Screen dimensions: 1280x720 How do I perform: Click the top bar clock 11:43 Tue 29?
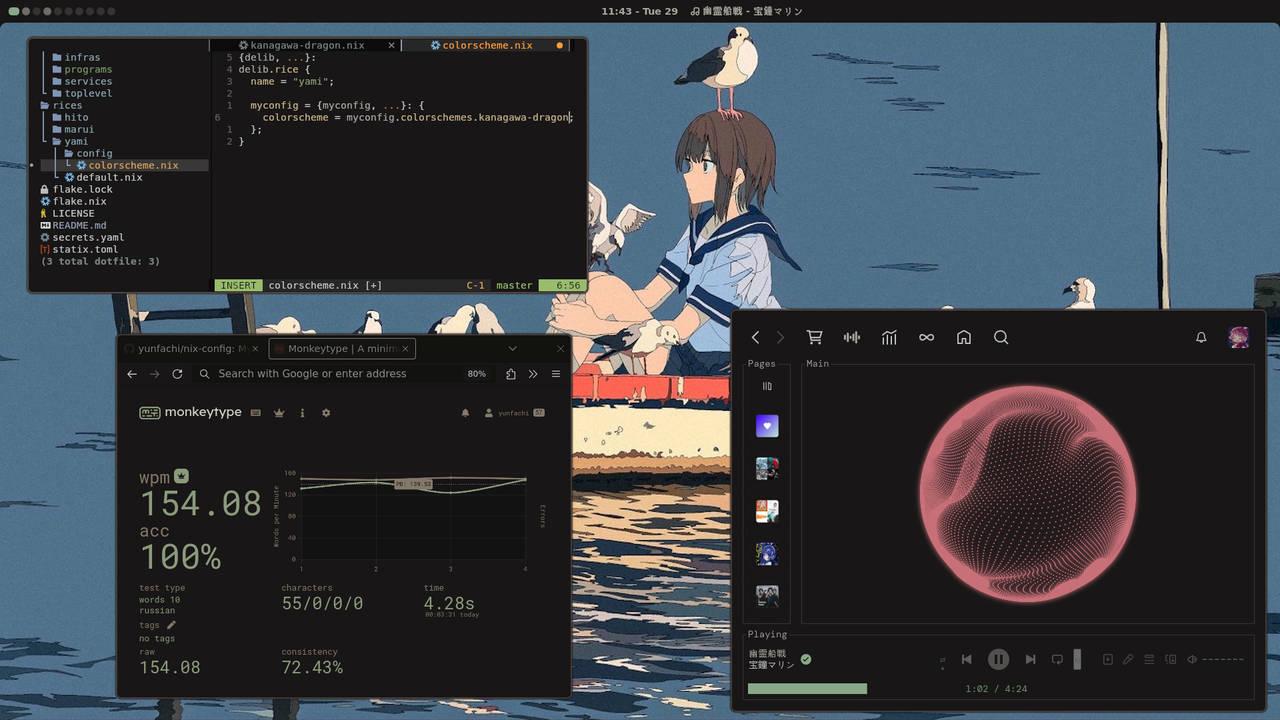(x=639, y=11)
